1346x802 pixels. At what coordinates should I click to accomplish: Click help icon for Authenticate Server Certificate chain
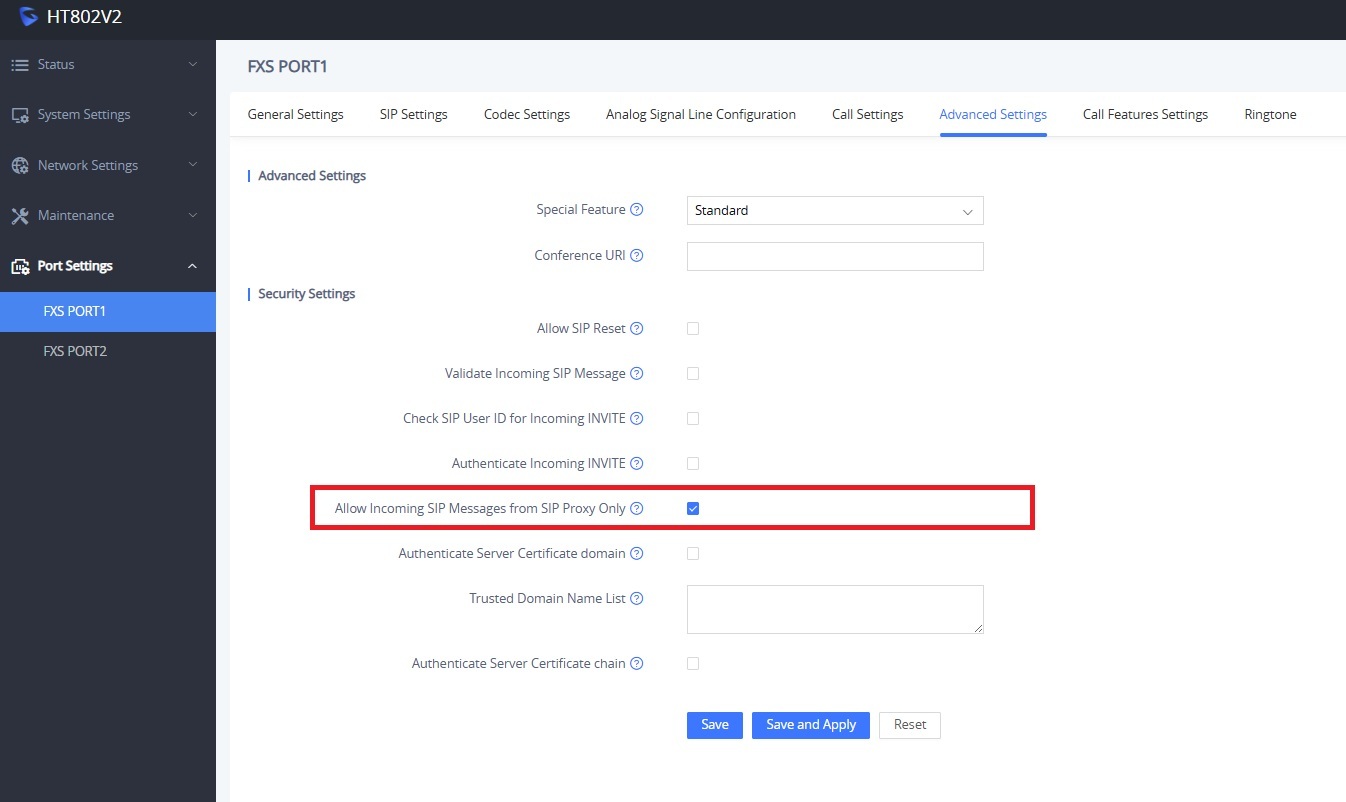click(637, 664)
